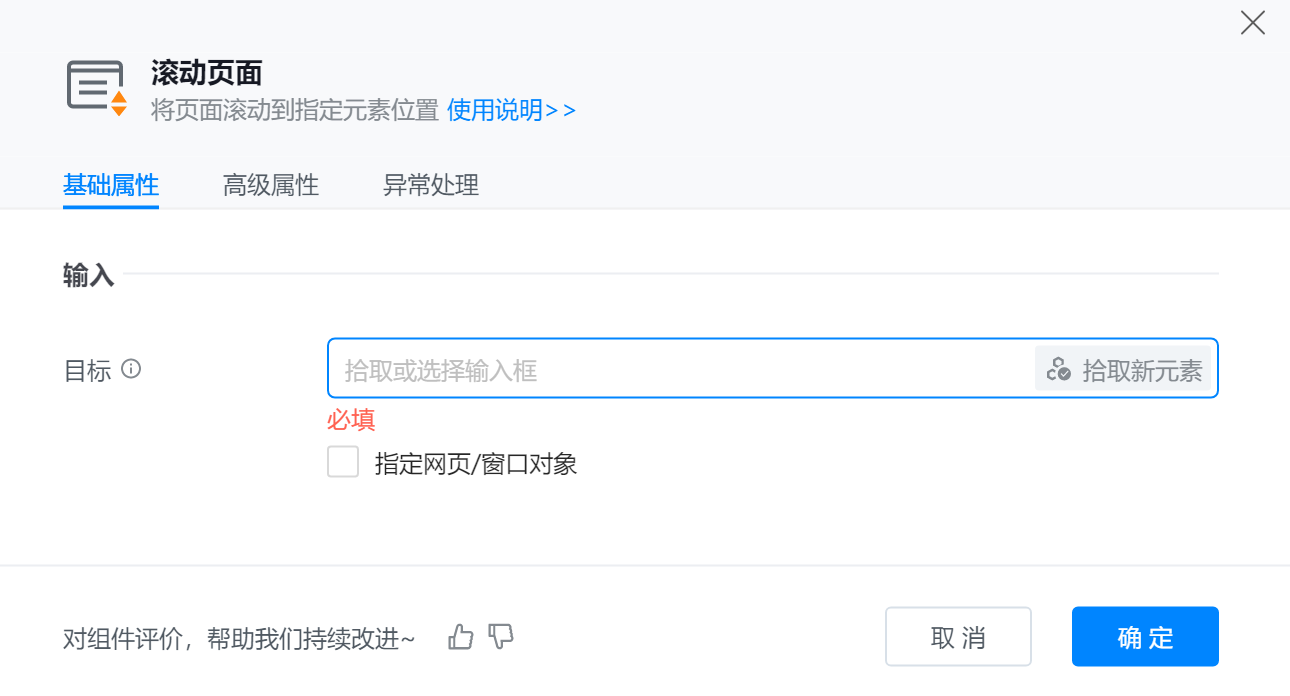Screen dimensions: 1290x696
Task: Click the 目标 field label
Action: [x=87, y=370]
